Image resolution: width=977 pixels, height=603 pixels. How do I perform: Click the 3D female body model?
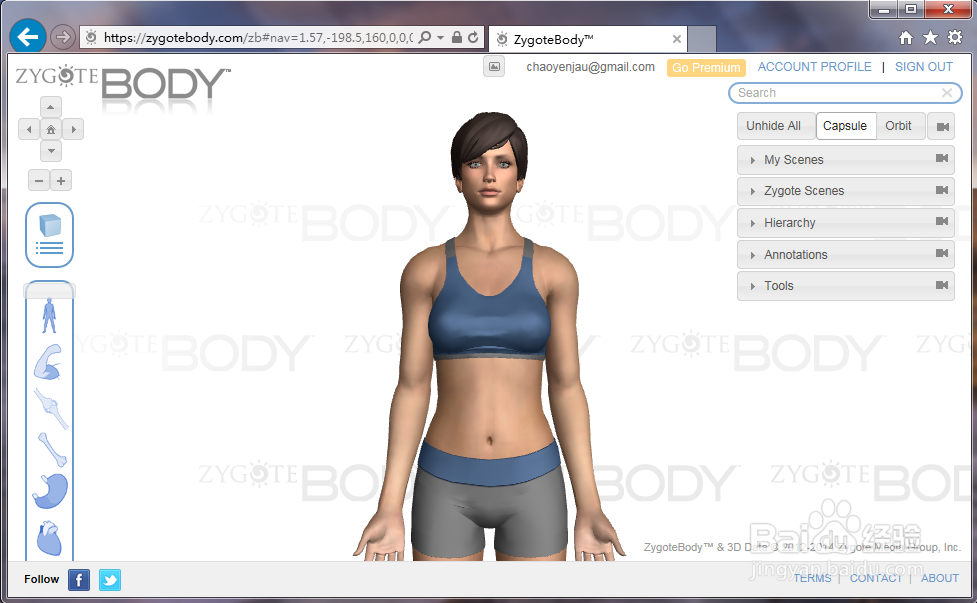(x=490, y=336)
